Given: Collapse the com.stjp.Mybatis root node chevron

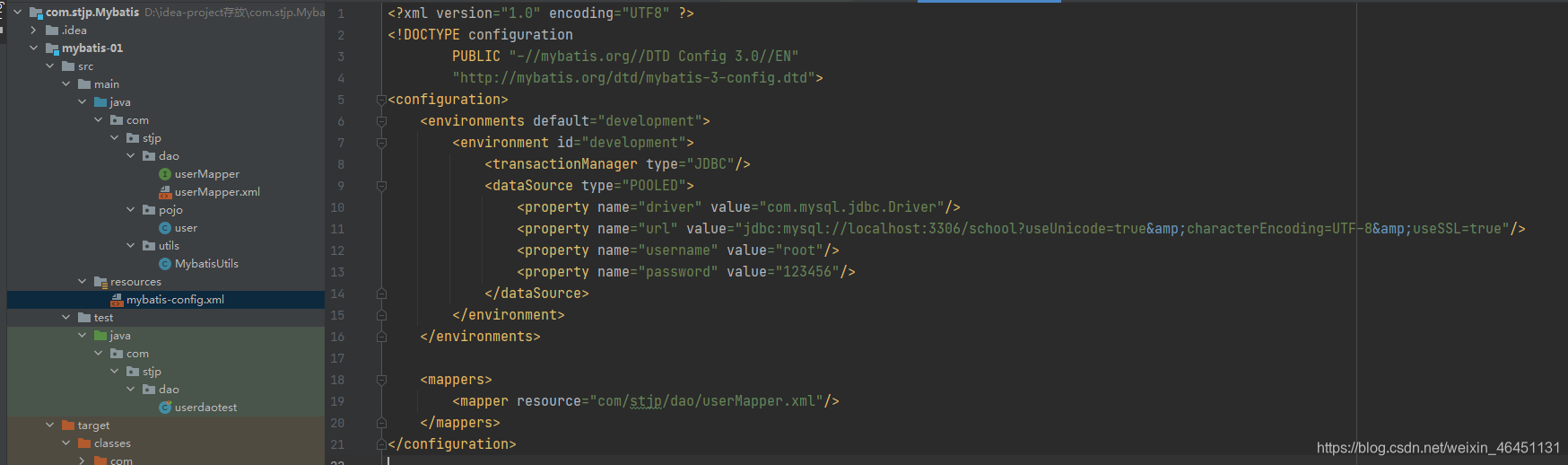Looking at the screenshot, I should (x=17, y=13).
